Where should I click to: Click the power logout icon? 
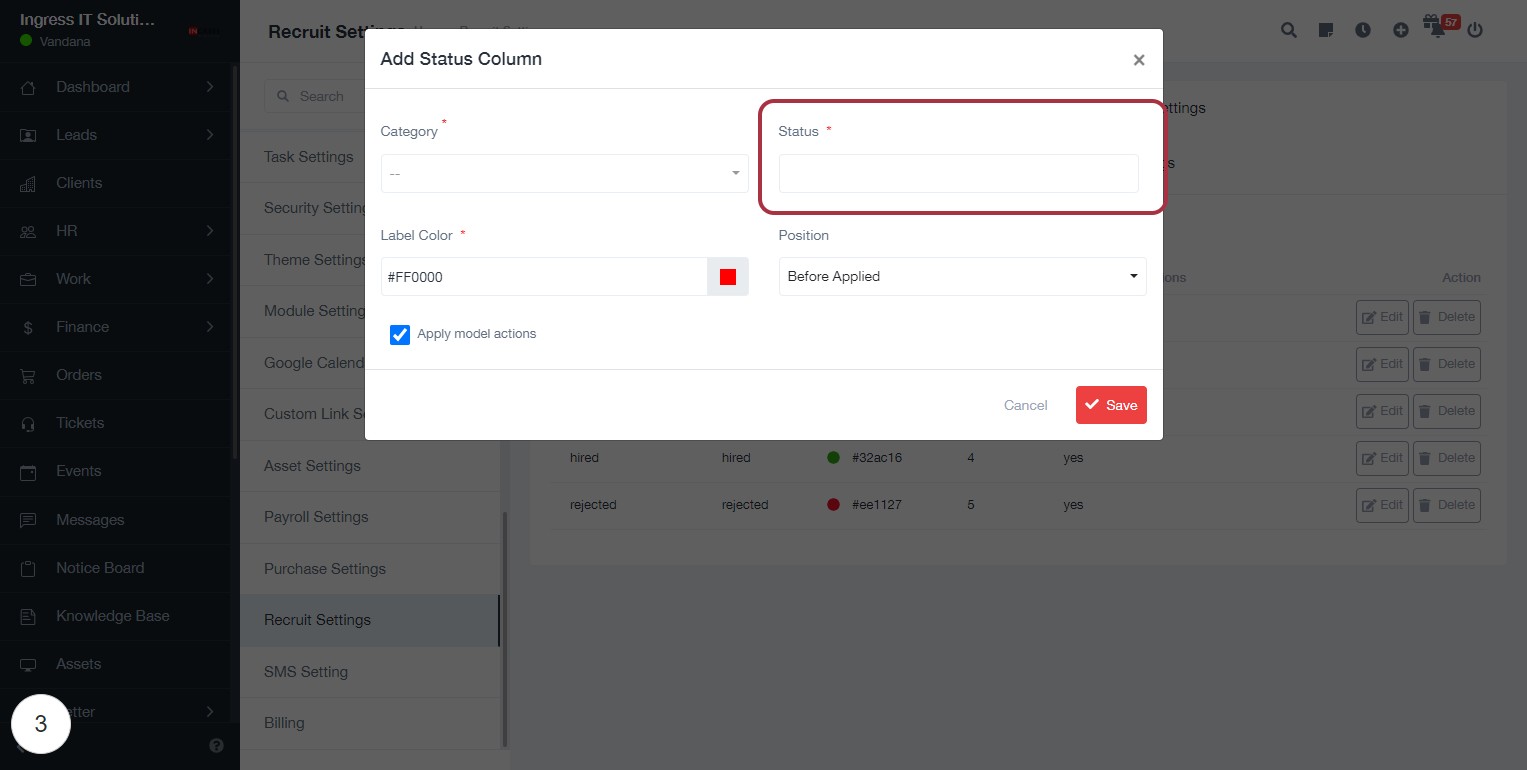click(1475, 30)
